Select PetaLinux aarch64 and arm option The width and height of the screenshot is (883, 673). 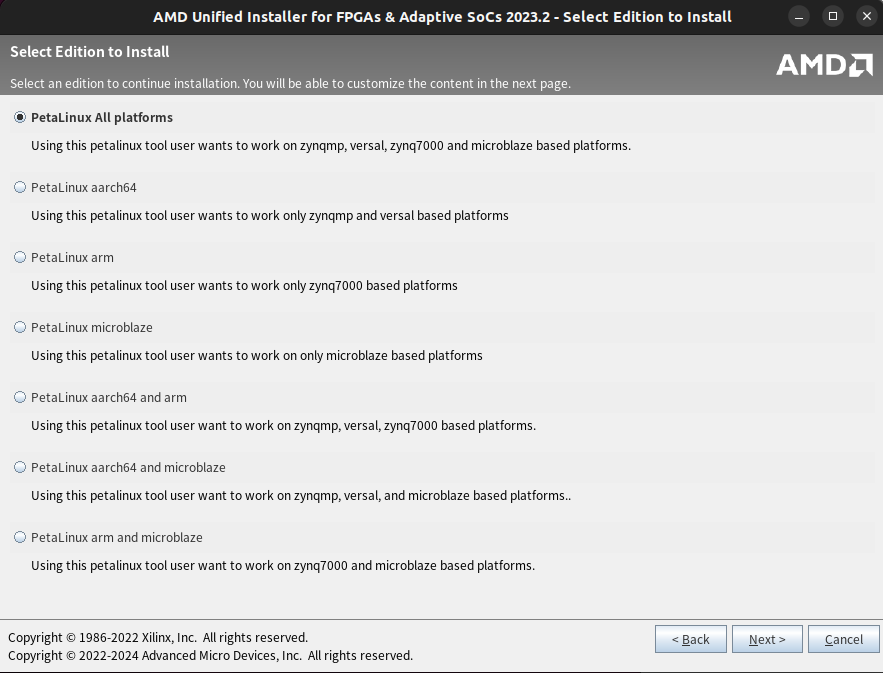coord(20,398)
